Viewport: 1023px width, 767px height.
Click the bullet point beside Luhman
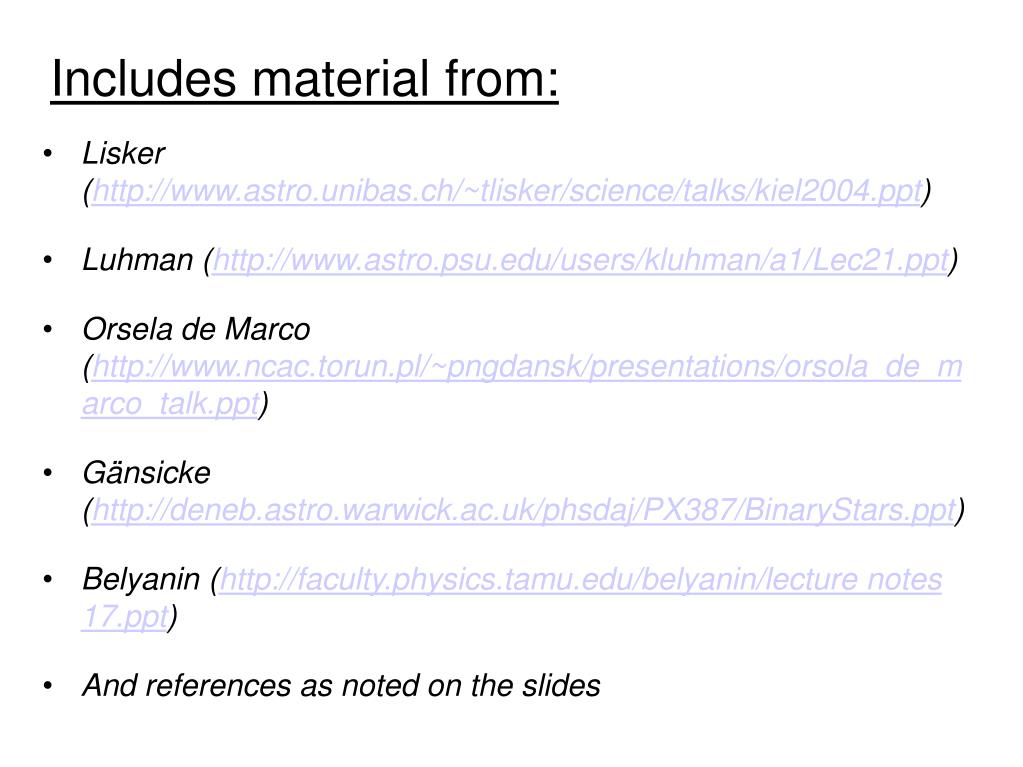pyautogui.click(x=48, y=260)
